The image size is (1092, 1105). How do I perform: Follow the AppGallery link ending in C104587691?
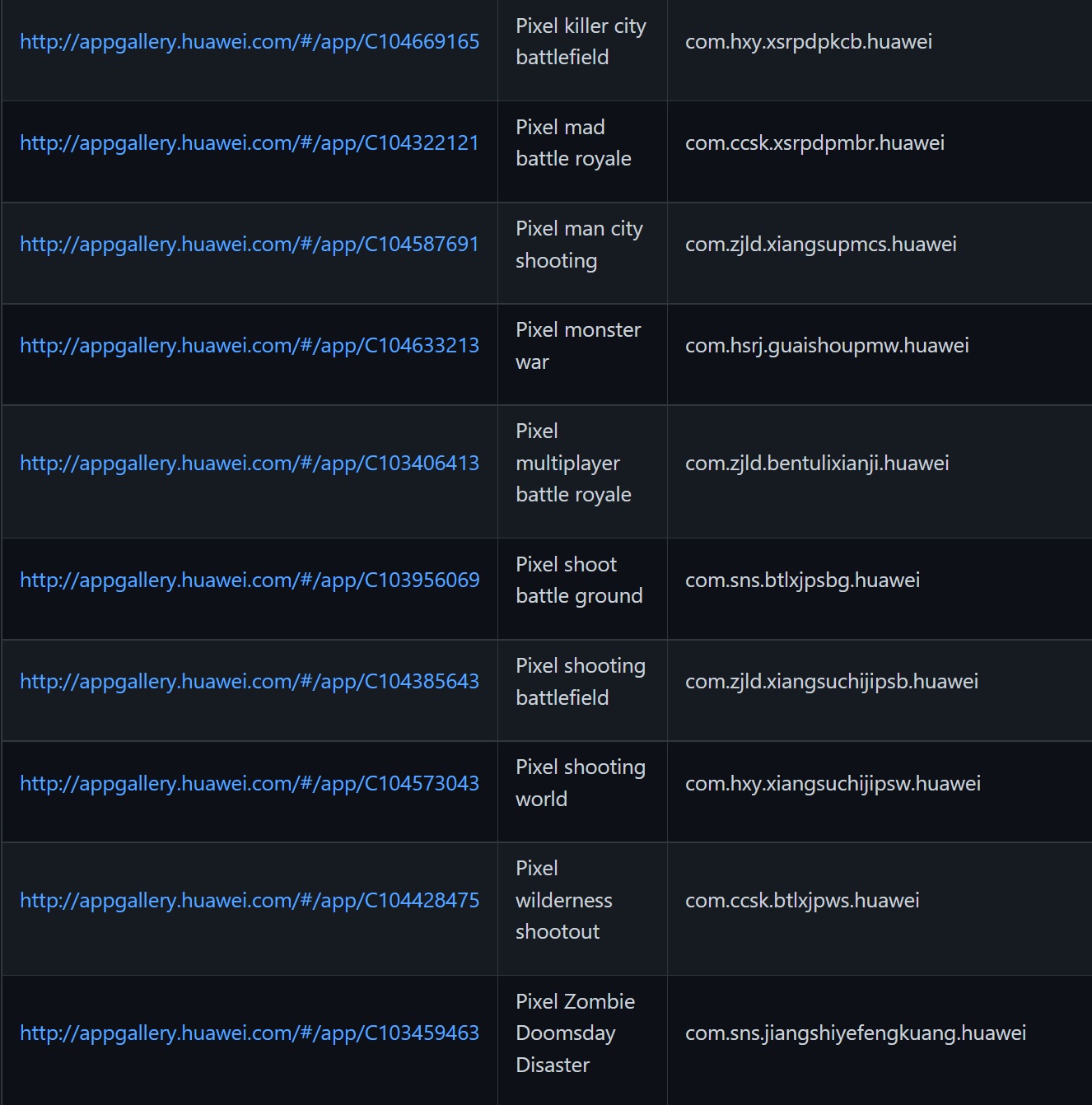point(249,245)
